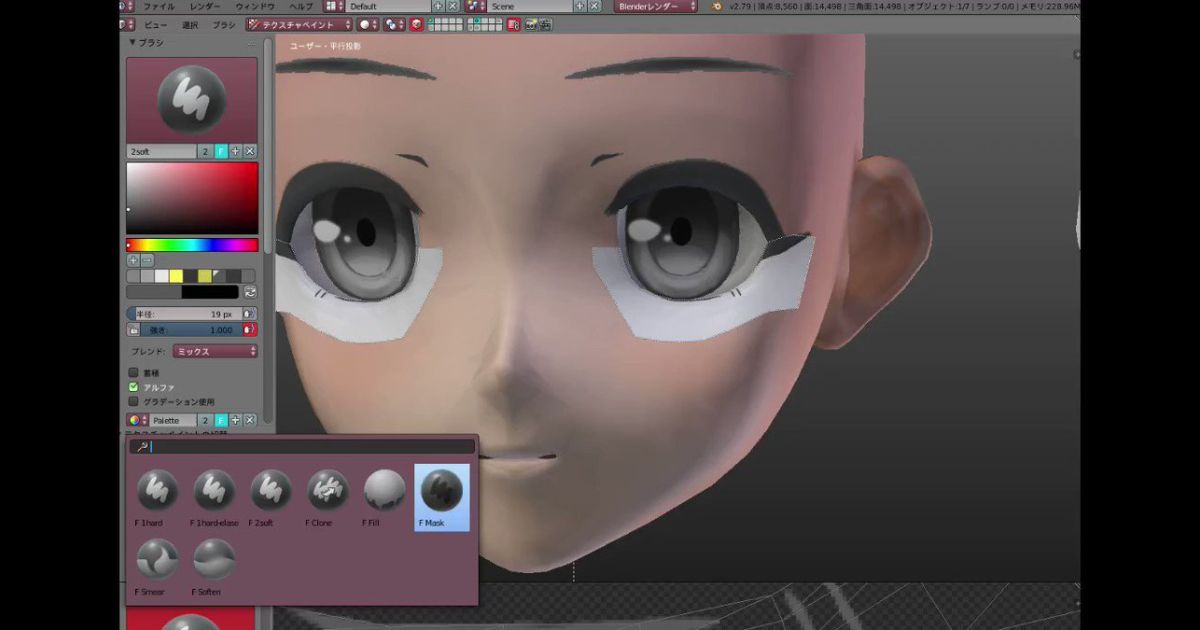The height and width of the screenshot is (630, 1200).
Task: Open the テクスチャペイント mode dropdown
Action: click(x=300, y=25)
